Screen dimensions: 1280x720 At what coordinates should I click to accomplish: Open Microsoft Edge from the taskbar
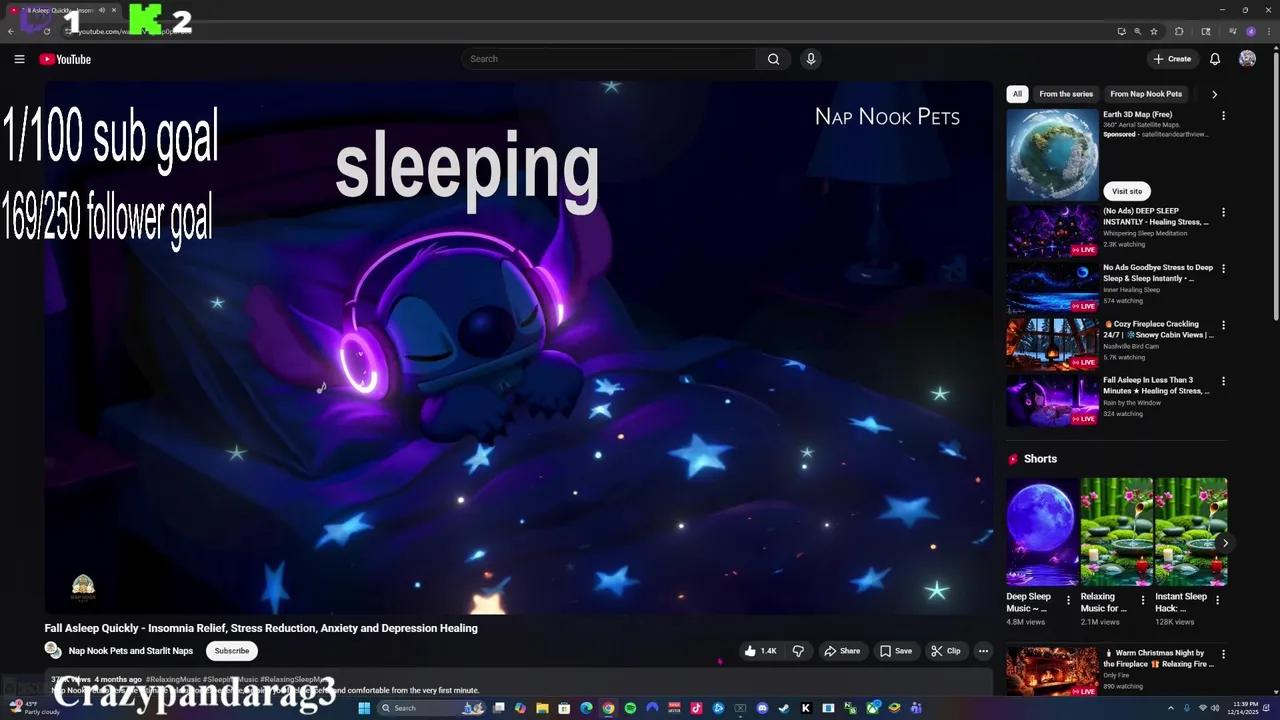click(586, 708)
